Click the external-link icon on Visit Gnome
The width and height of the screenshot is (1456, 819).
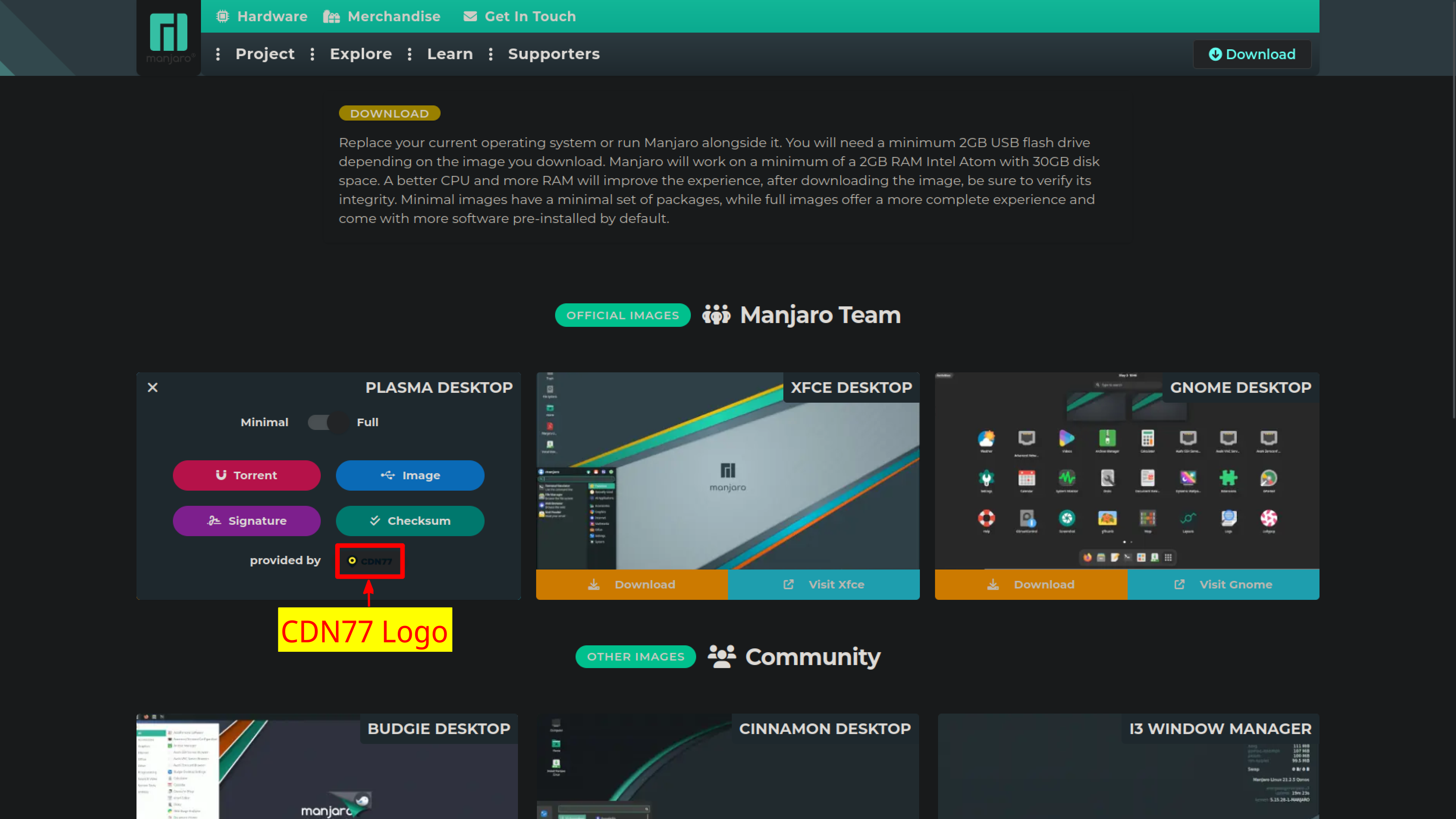[x=1179, y=584]
